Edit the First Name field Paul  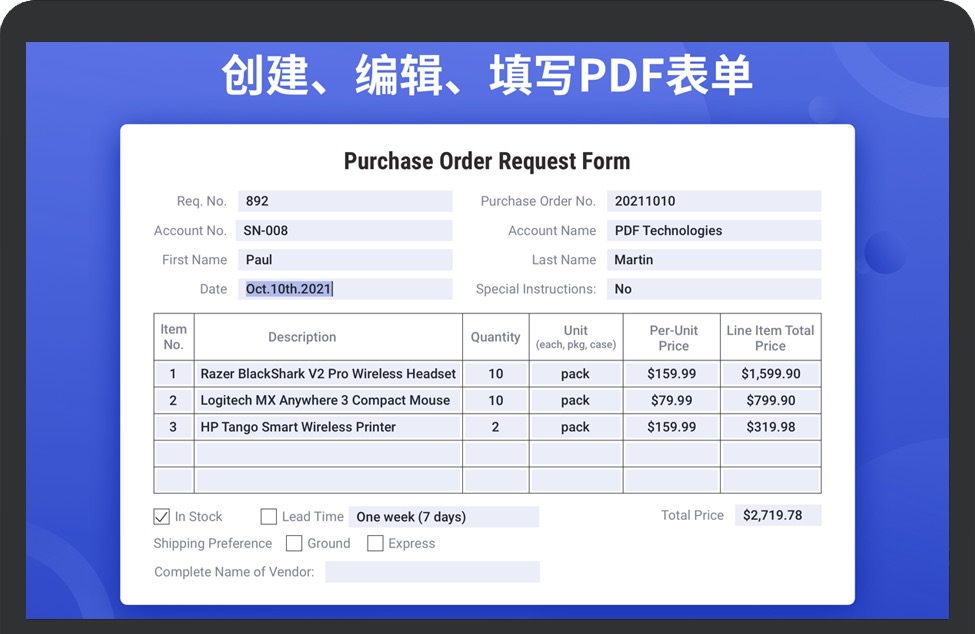(x=344, y=260)
